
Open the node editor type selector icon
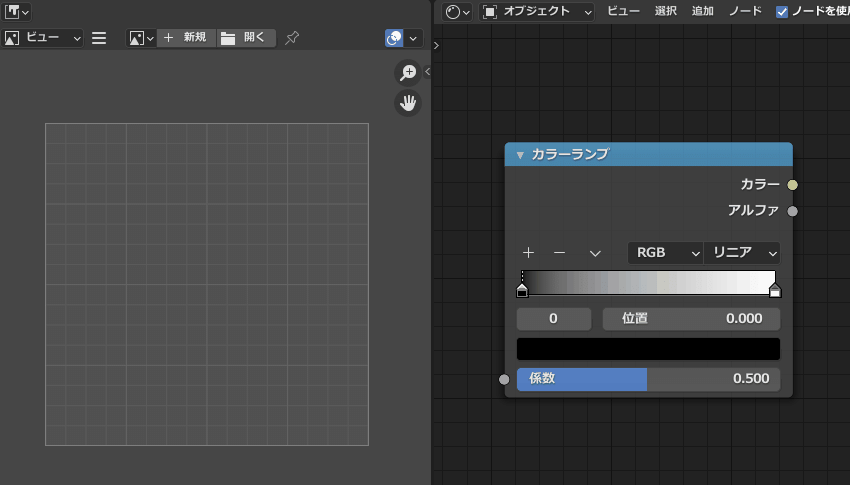coord(458,12)
